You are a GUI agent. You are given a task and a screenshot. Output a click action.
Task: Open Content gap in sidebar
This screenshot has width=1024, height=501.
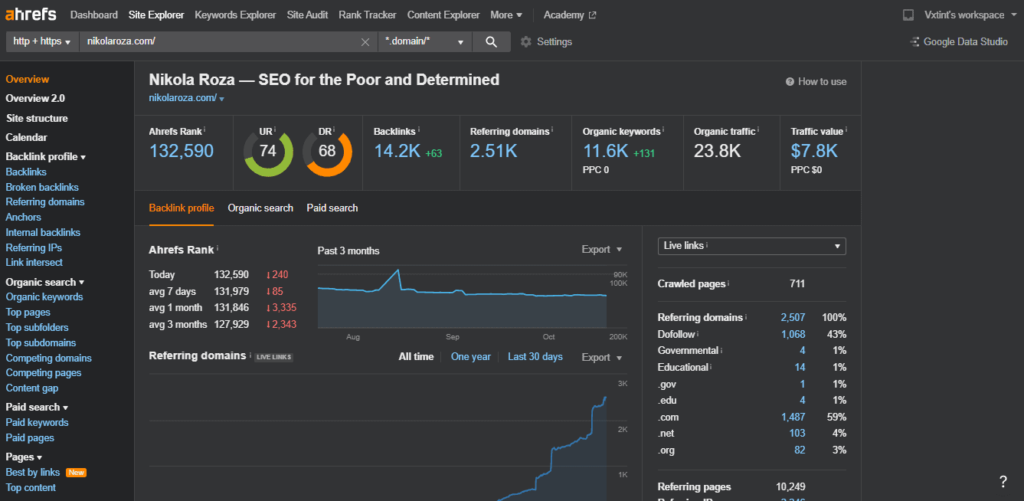[x=32, y=388]
